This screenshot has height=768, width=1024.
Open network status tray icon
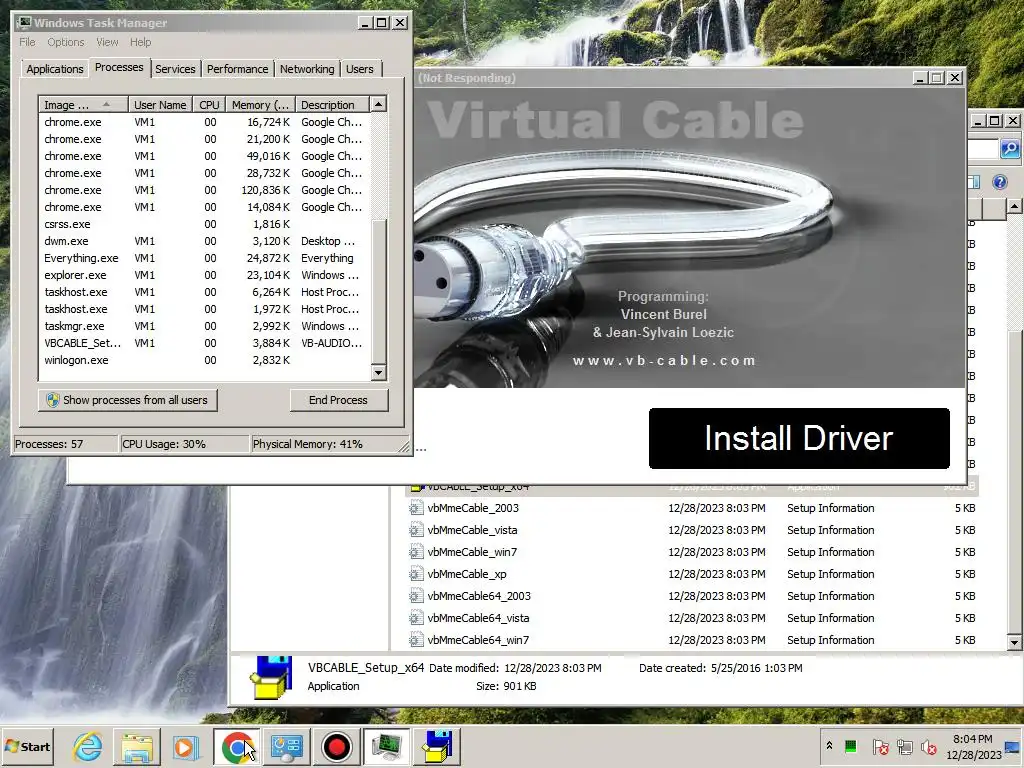coord(904,746)
